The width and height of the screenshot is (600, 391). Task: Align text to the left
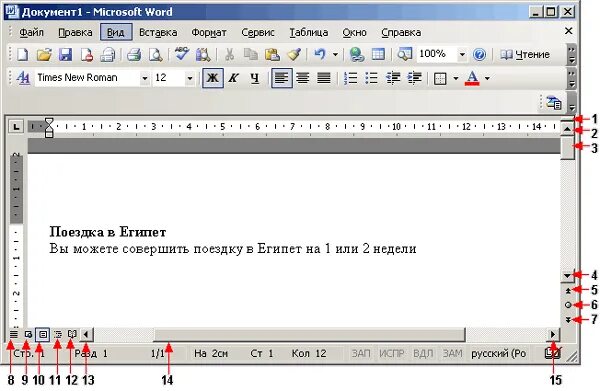tap(282, 78)
